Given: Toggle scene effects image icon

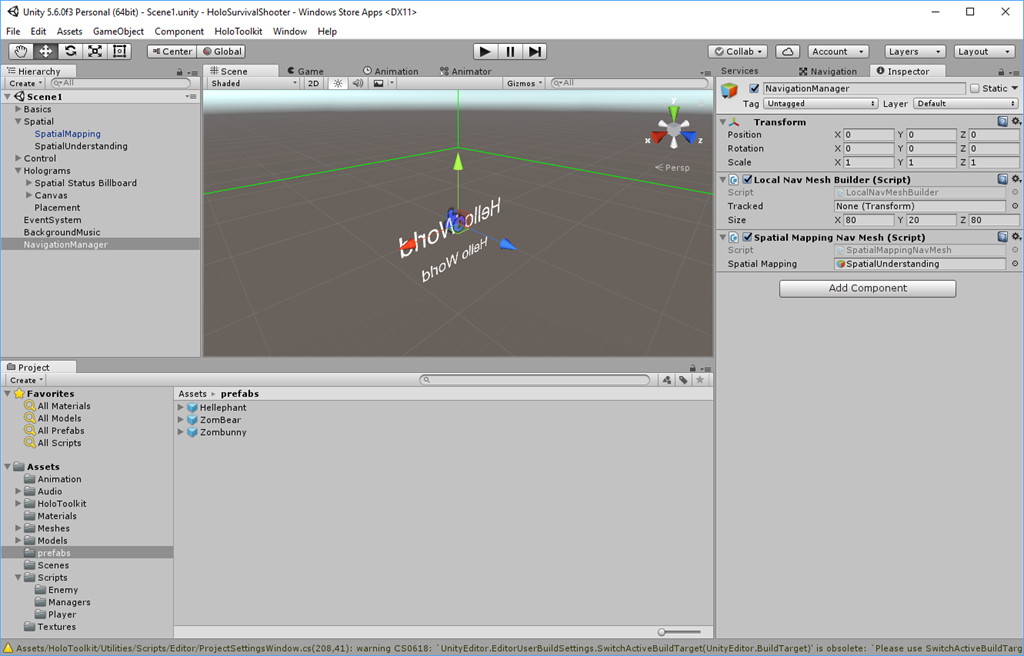Looking at the screenshot, I should coord(378,83).
